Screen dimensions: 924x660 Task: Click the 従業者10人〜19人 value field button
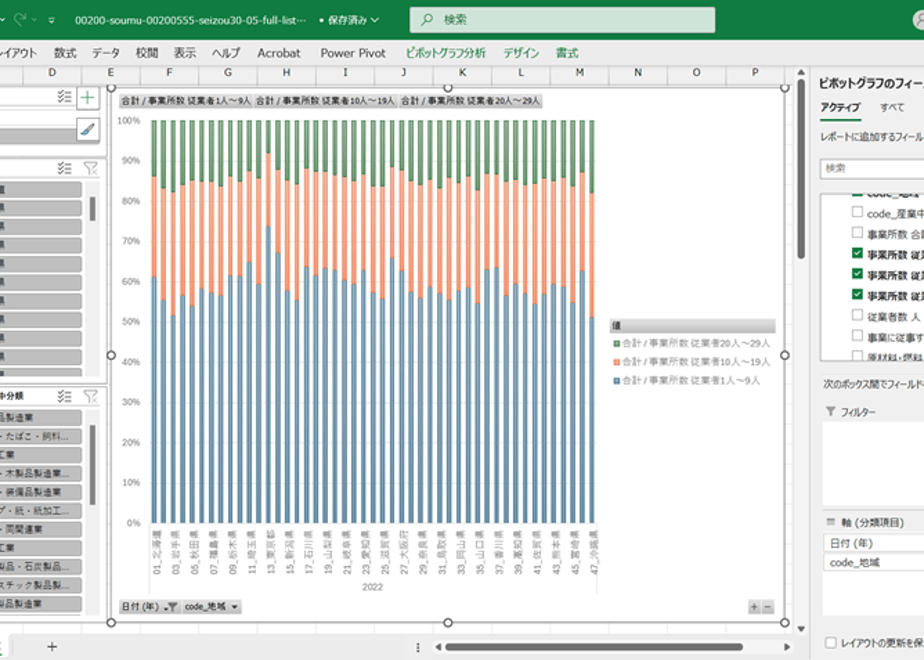coord(326,101)
